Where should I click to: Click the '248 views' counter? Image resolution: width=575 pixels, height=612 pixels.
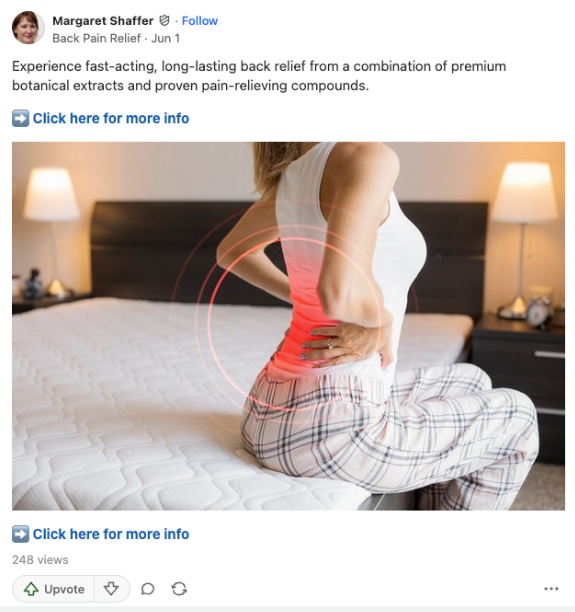40,560
